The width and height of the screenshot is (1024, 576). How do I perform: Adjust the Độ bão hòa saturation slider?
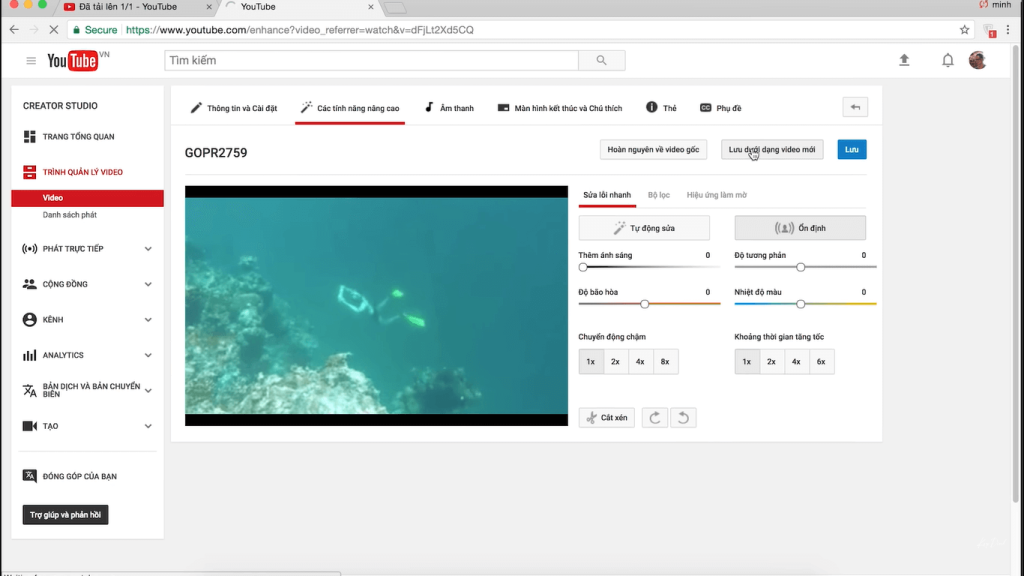pos(645,303)
